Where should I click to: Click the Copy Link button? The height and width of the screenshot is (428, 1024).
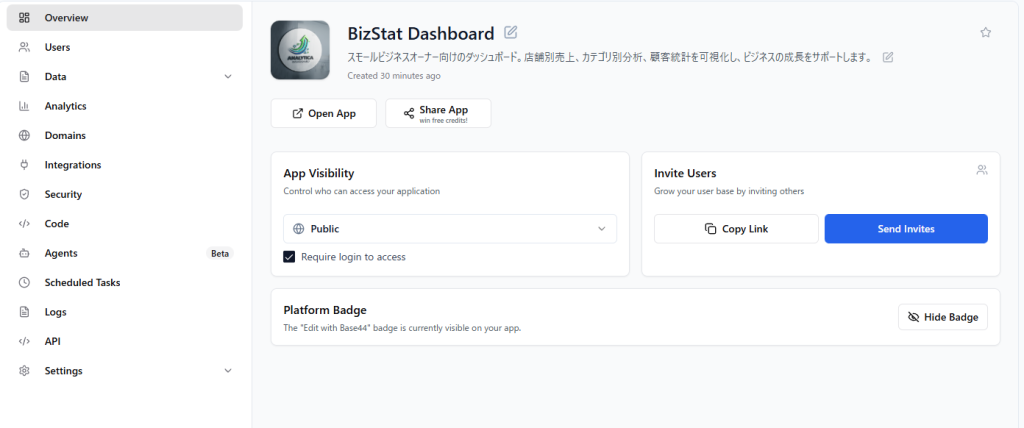click(x=736, y=229)
